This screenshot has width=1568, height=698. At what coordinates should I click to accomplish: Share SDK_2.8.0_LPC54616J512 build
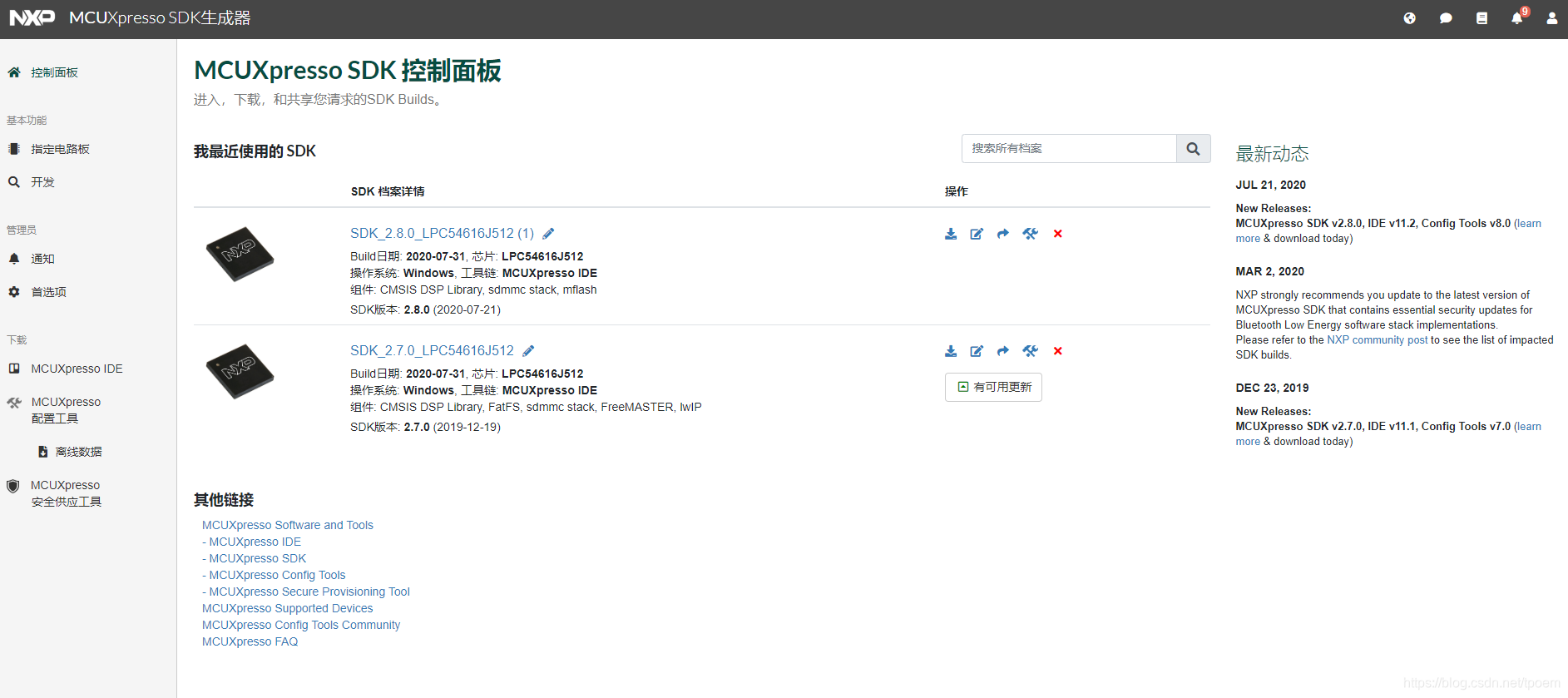click(1003, 234)
